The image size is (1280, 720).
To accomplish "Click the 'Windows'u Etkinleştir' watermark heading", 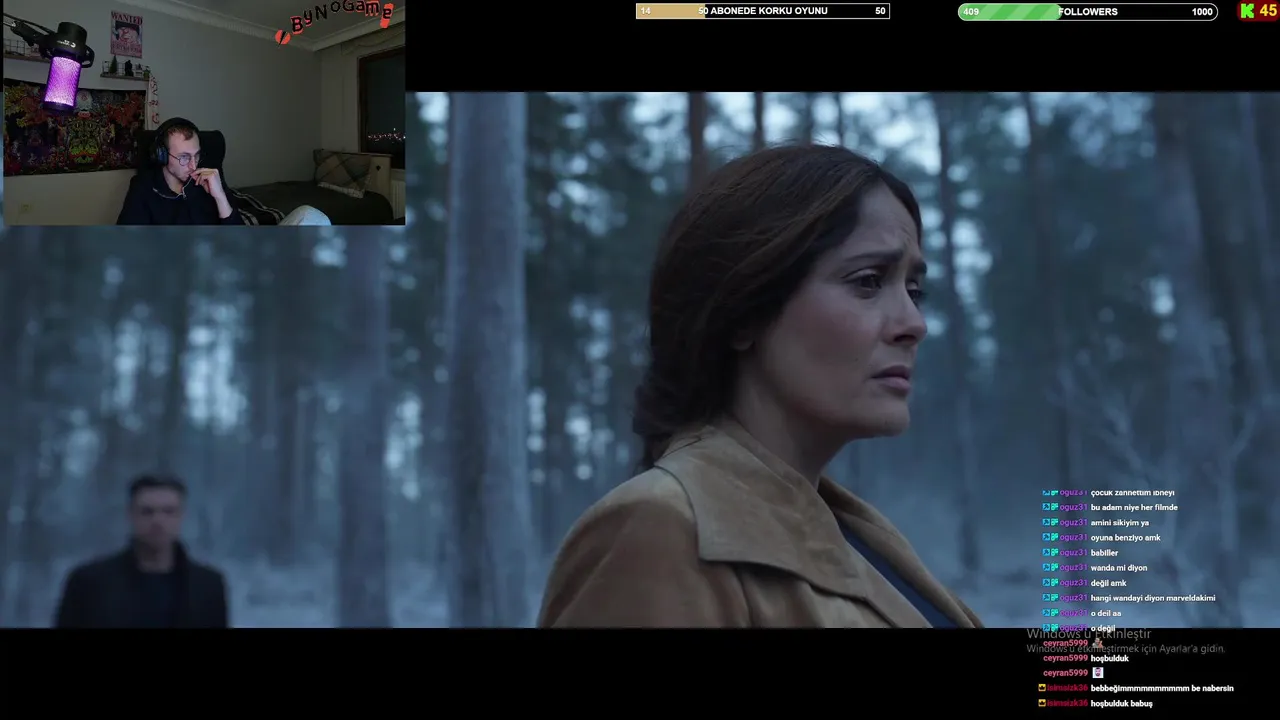I will [x=1088, y=633].
